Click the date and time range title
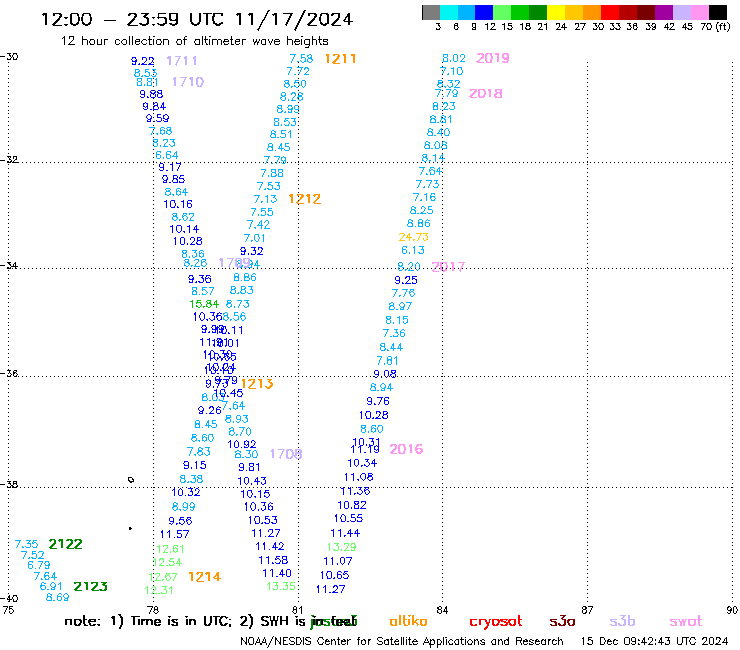 tap(197, 19)
